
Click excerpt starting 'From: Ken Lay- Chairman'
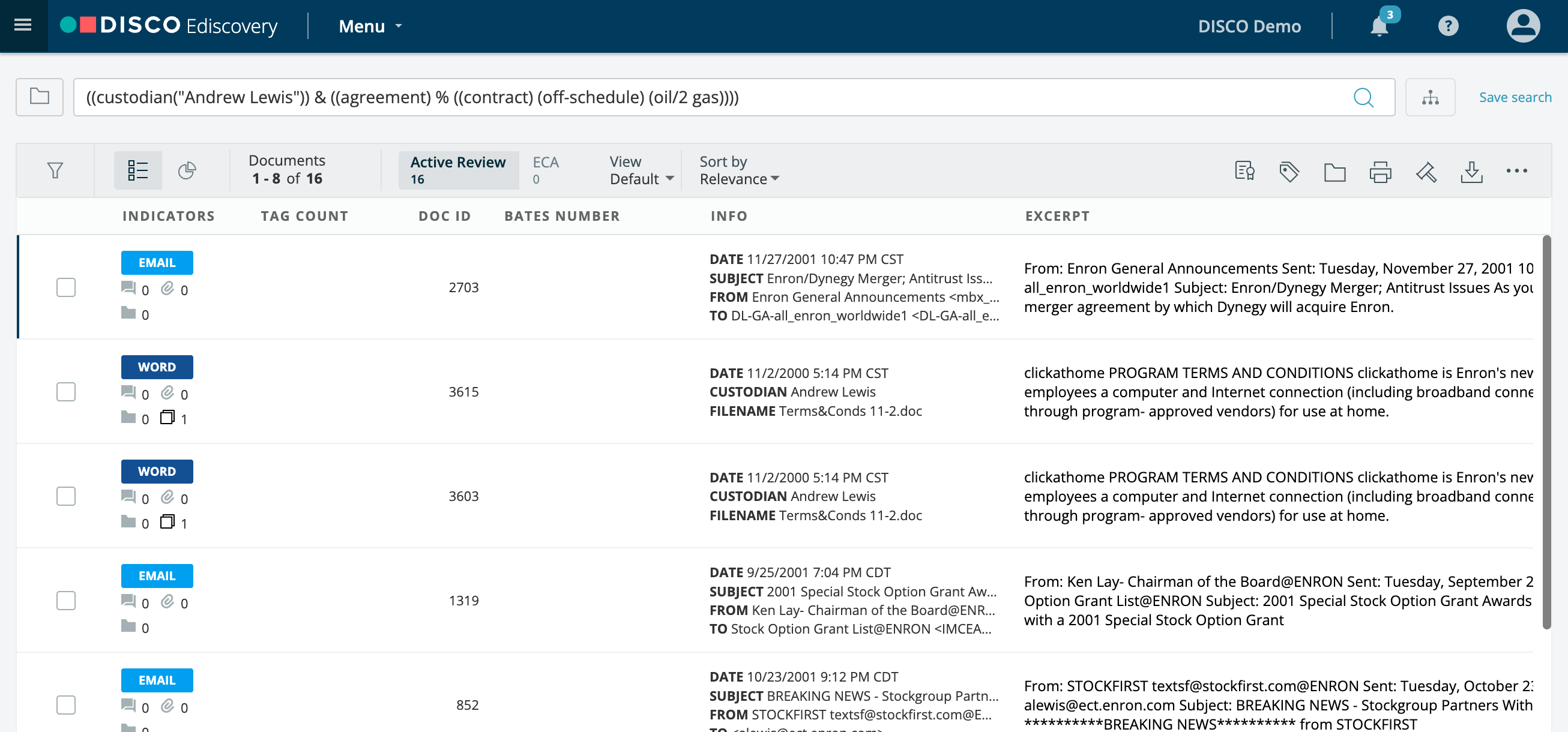pos(1278,601)
